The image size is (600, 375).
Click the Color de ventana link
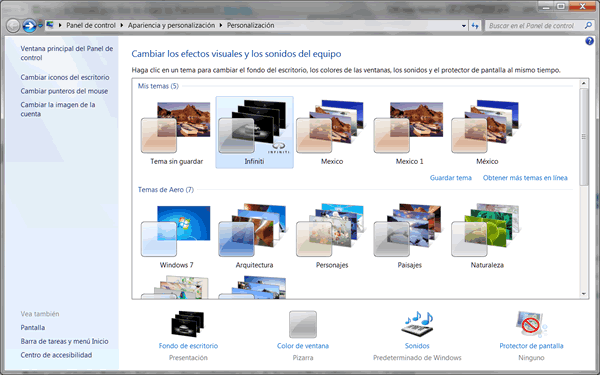click(x=303, y=346)
